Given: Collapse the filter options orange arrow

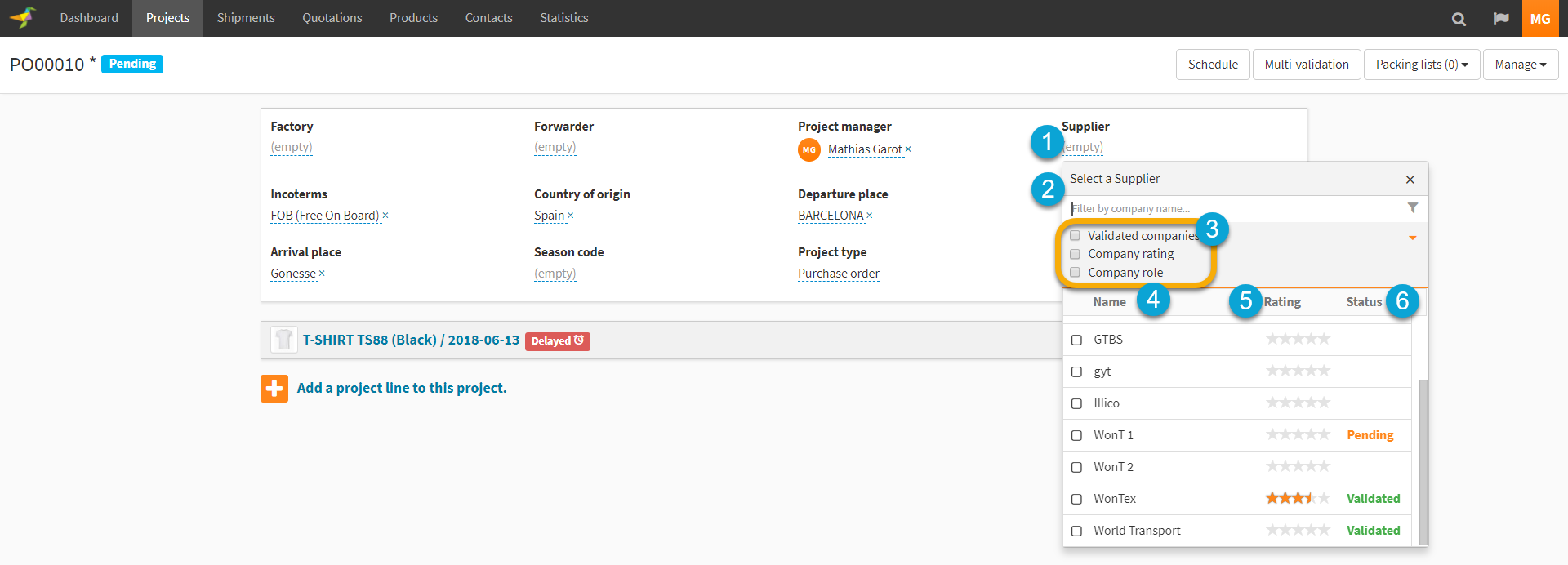Looking at the screenshot, I should (x=1412, y=238).
